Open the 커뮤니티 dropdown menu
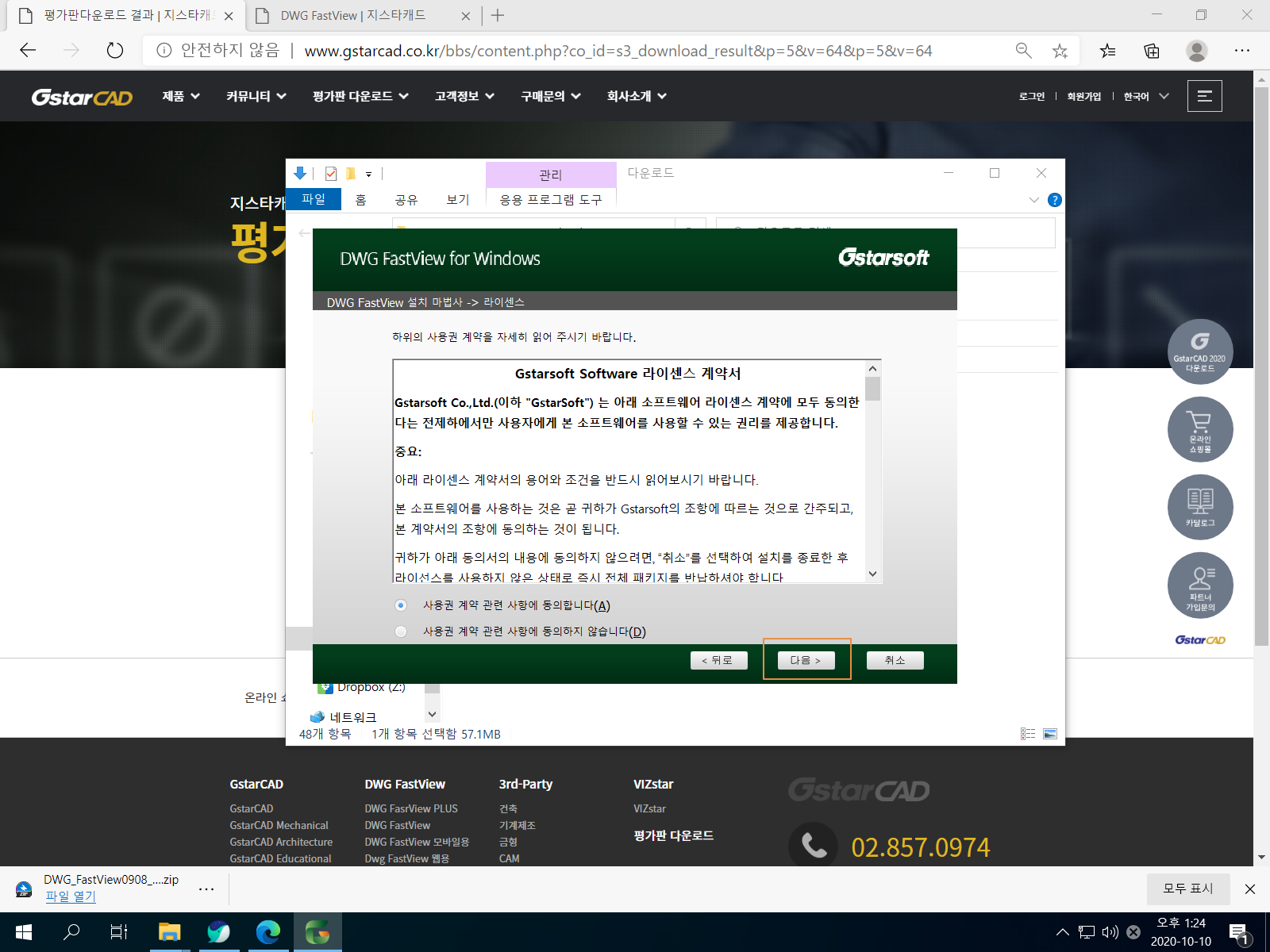The height and width of the screenshot is (952, 1270). 256,96
